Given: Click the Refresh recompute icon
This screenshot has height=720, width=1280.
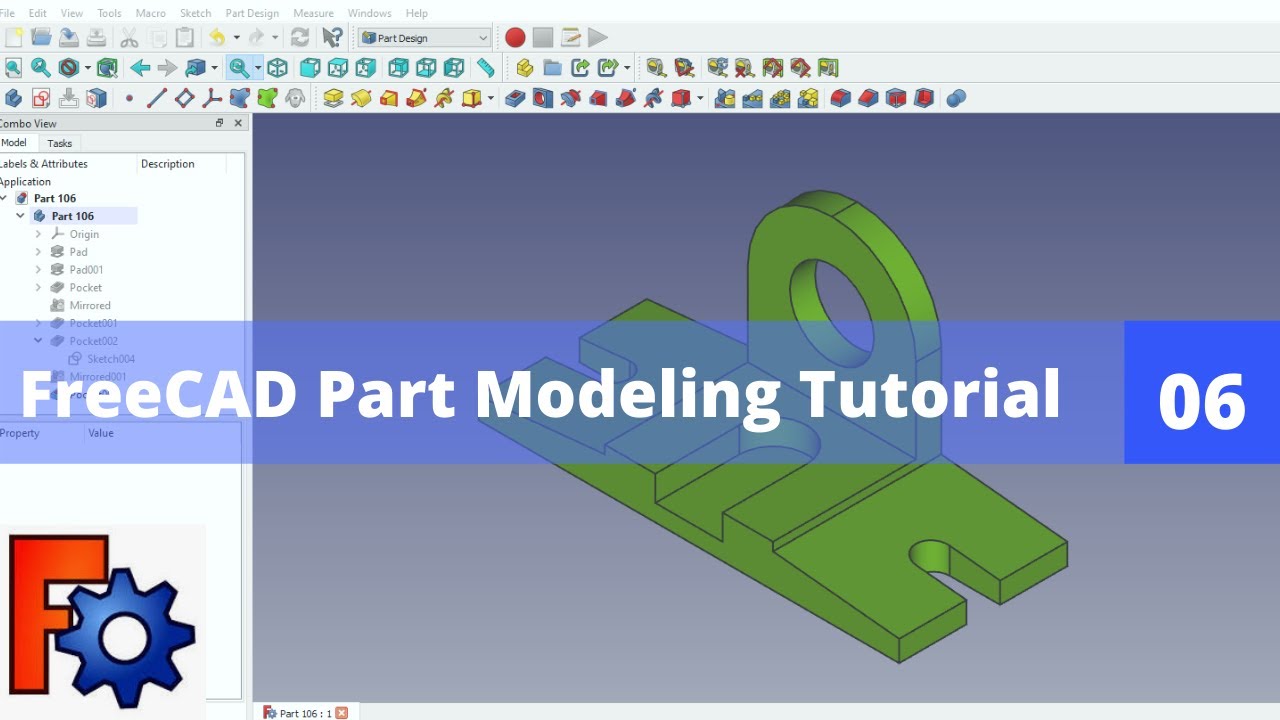Looking at the screenshot, I should coord(299,38).
